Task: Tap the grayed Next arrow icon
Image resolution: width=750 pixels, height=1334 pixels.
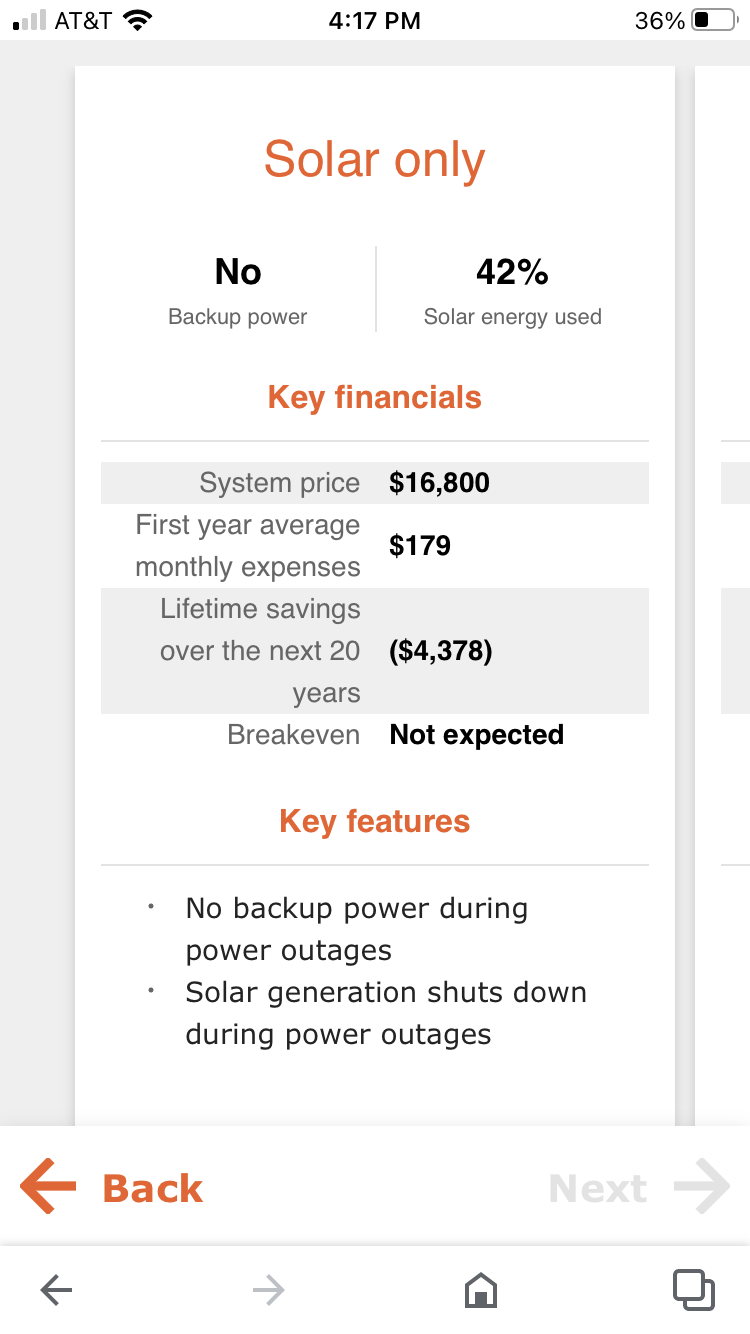Action: tap(702, 1187)
